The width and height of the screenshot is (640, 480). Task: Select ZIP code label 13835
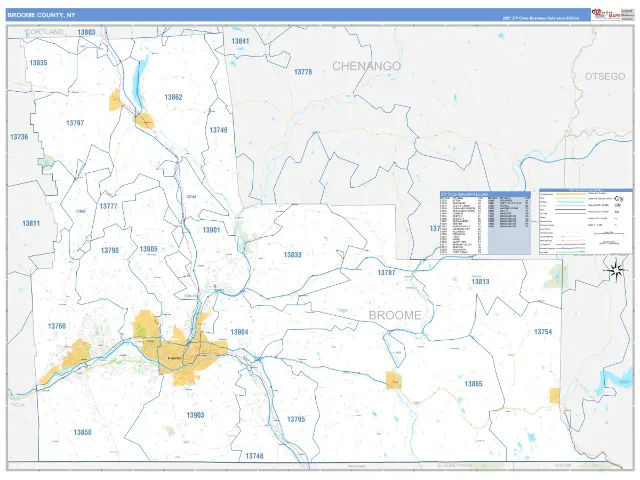pos(38,63)
